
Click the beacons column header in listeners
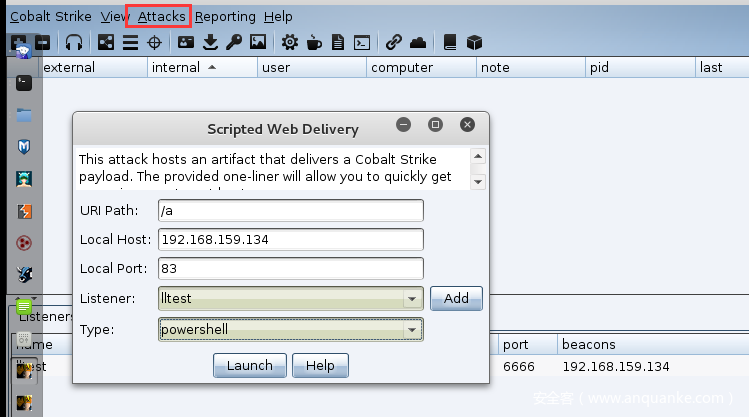[653, 344]
